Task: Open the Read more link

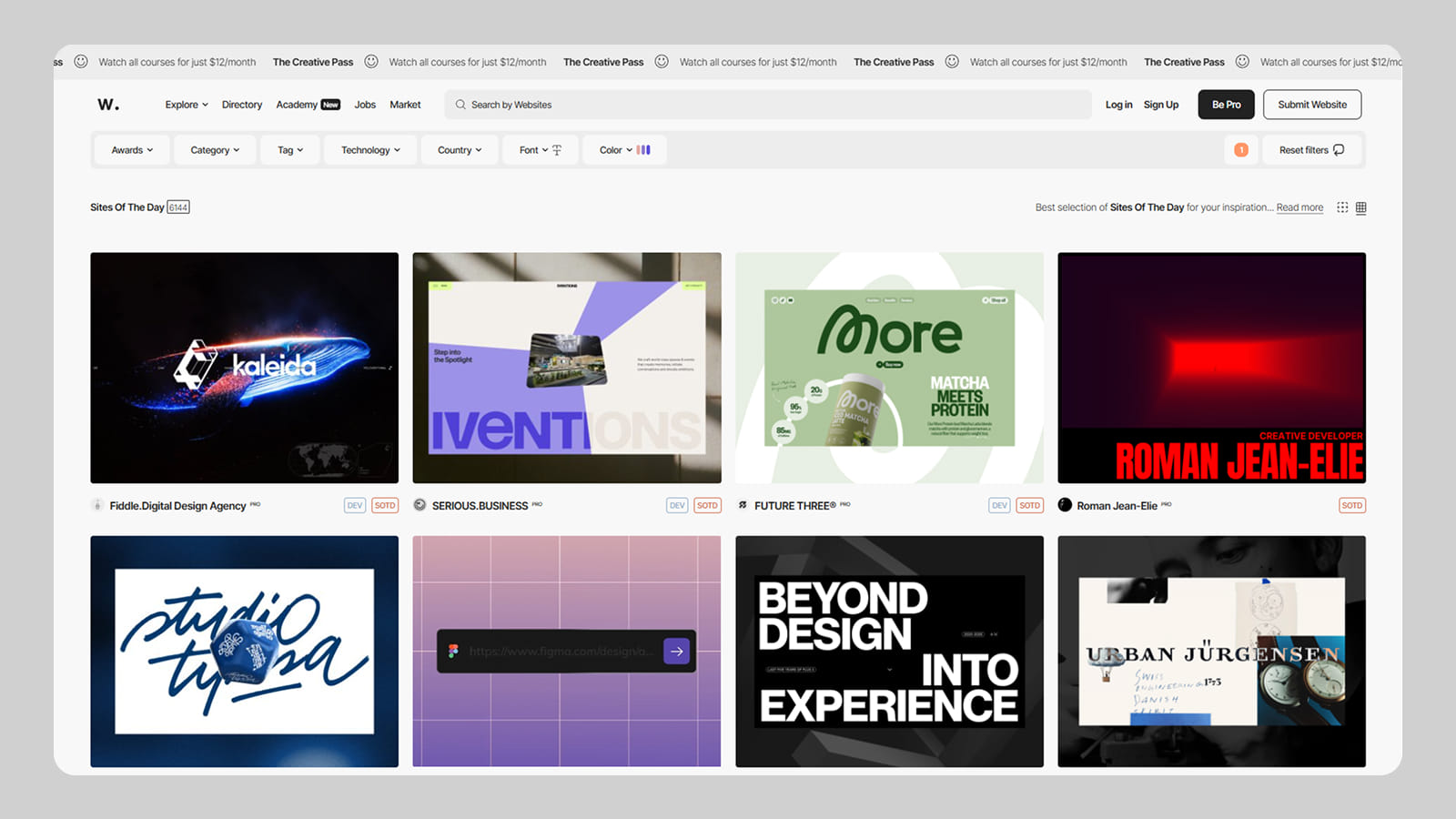Action: 1299,207
